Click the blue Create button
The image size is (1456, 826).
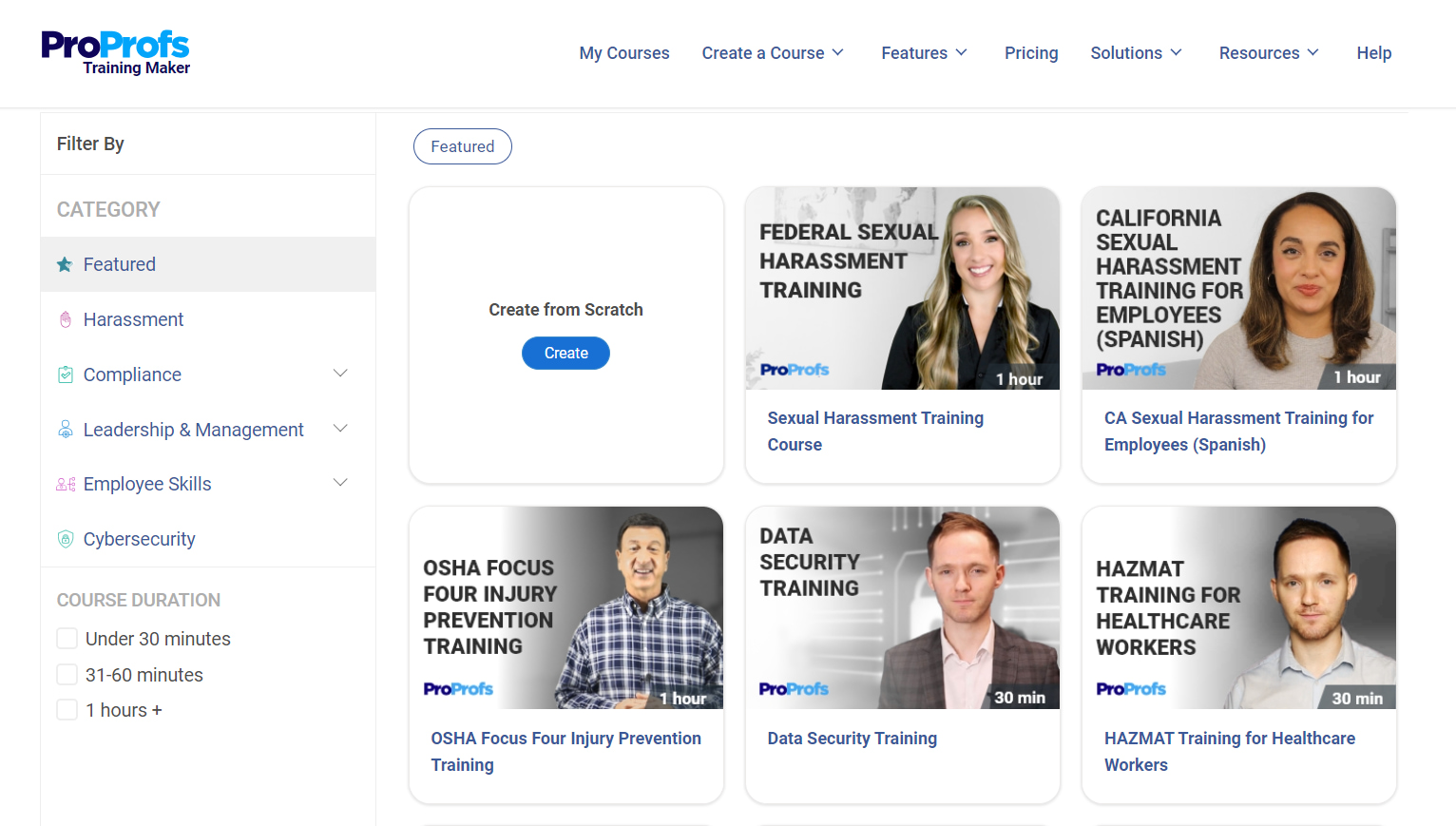click(x=566, y=354)
